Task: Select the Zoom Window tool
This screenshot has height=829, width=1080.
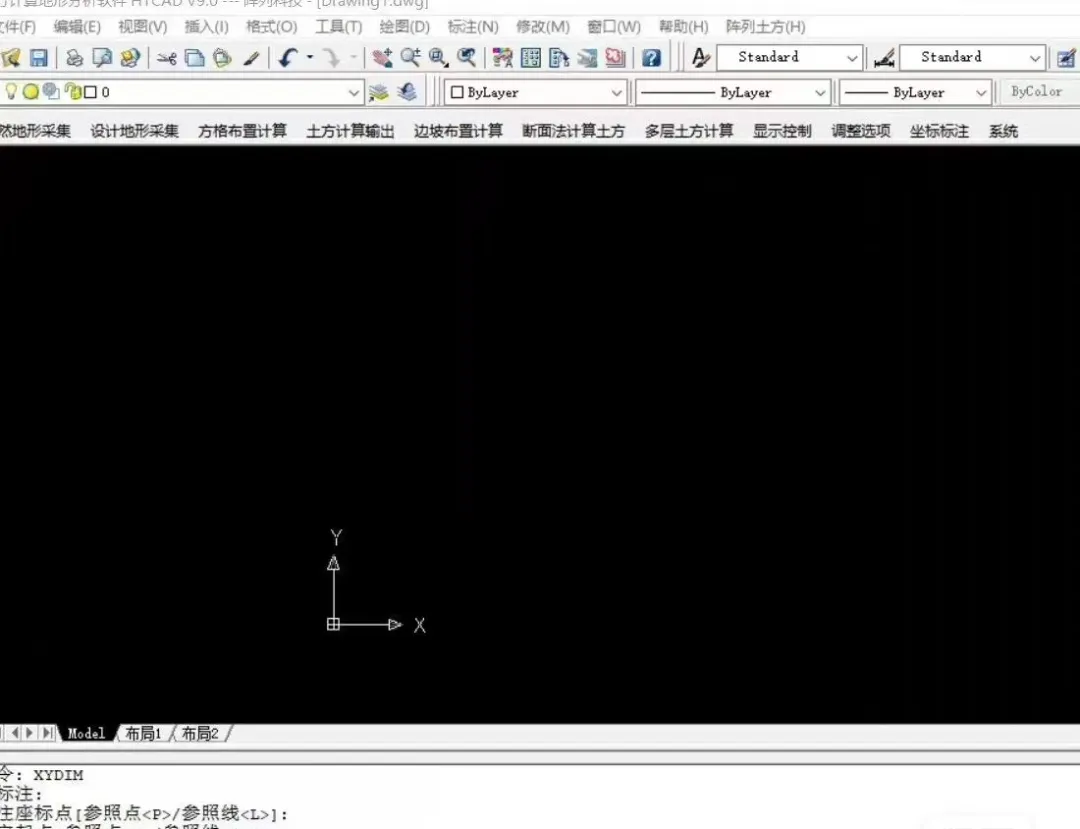Action: [439, 58]
